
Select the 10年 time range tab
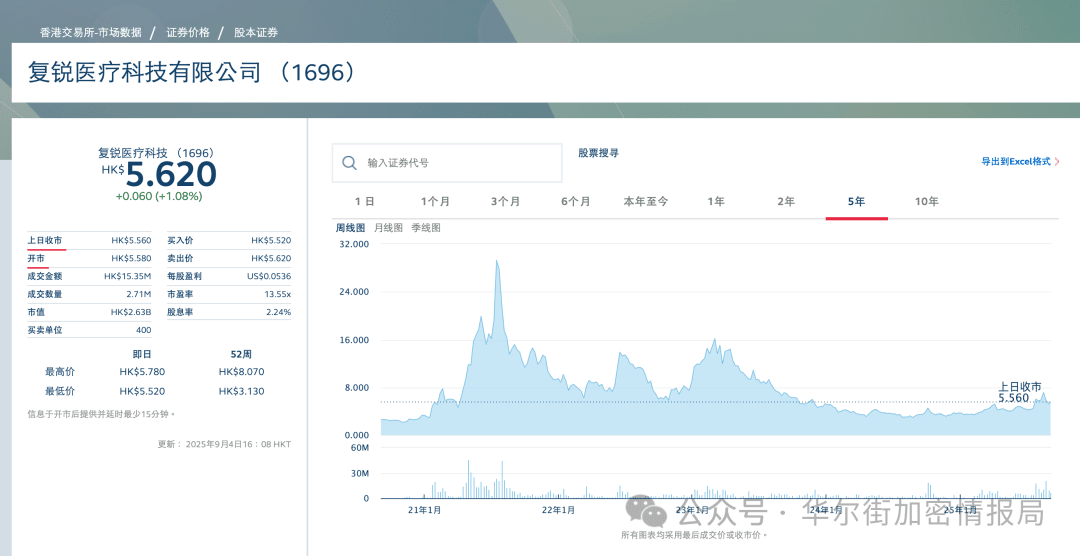click(926, 201)
